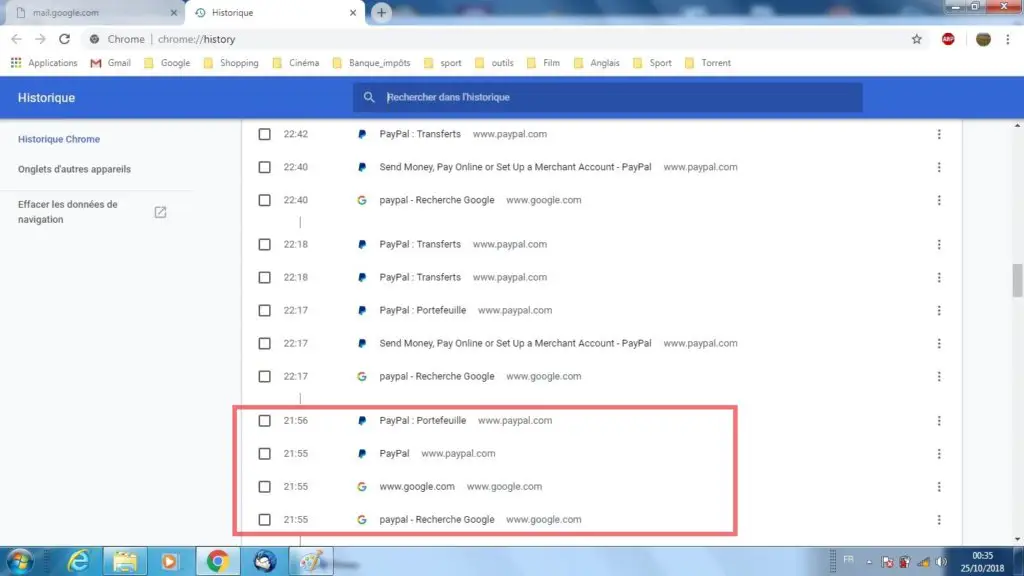The image size is (1024, 576).
Task: Open the Gmail bookmark
Action: 111,63
